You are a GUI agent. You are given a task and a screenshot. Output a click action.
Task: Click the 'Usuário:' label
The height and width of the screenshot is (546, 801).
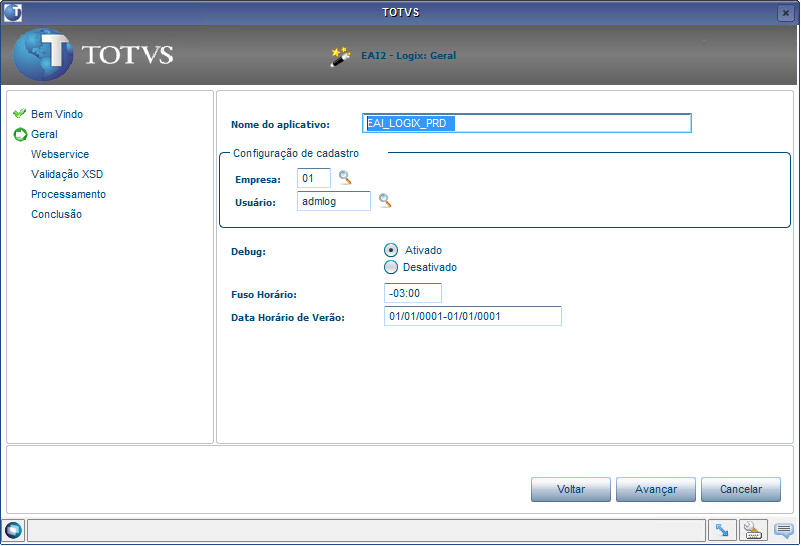point(255,203)
